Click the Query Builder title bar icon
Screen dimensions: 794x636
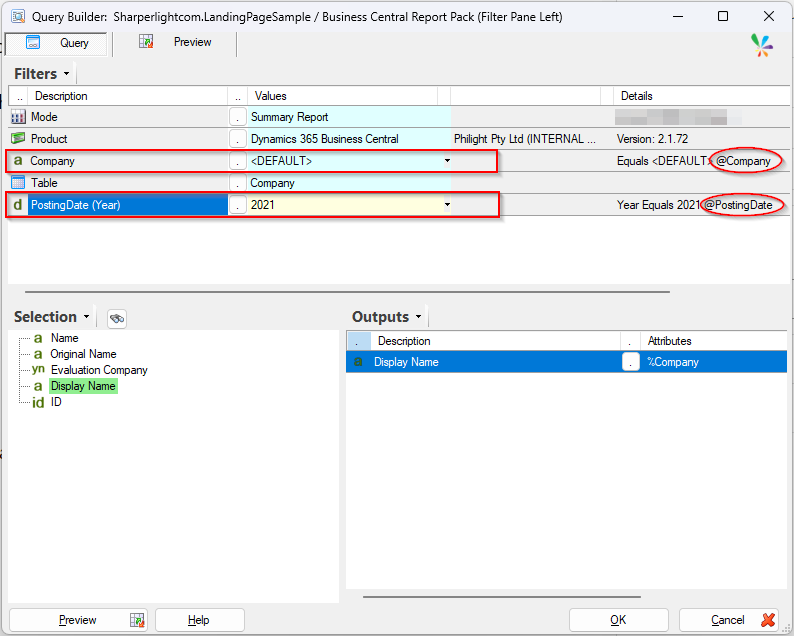click(18, 16)
